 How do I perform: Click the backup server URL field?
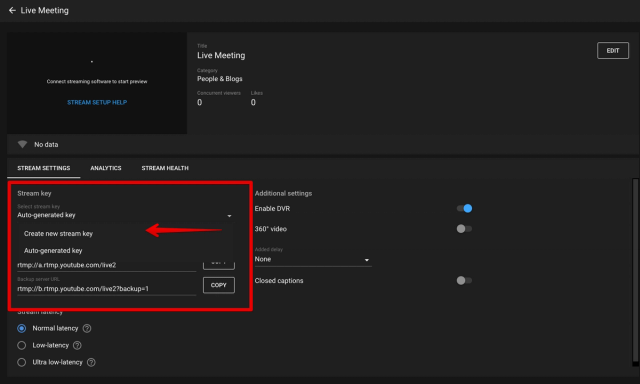pos(107,289)
